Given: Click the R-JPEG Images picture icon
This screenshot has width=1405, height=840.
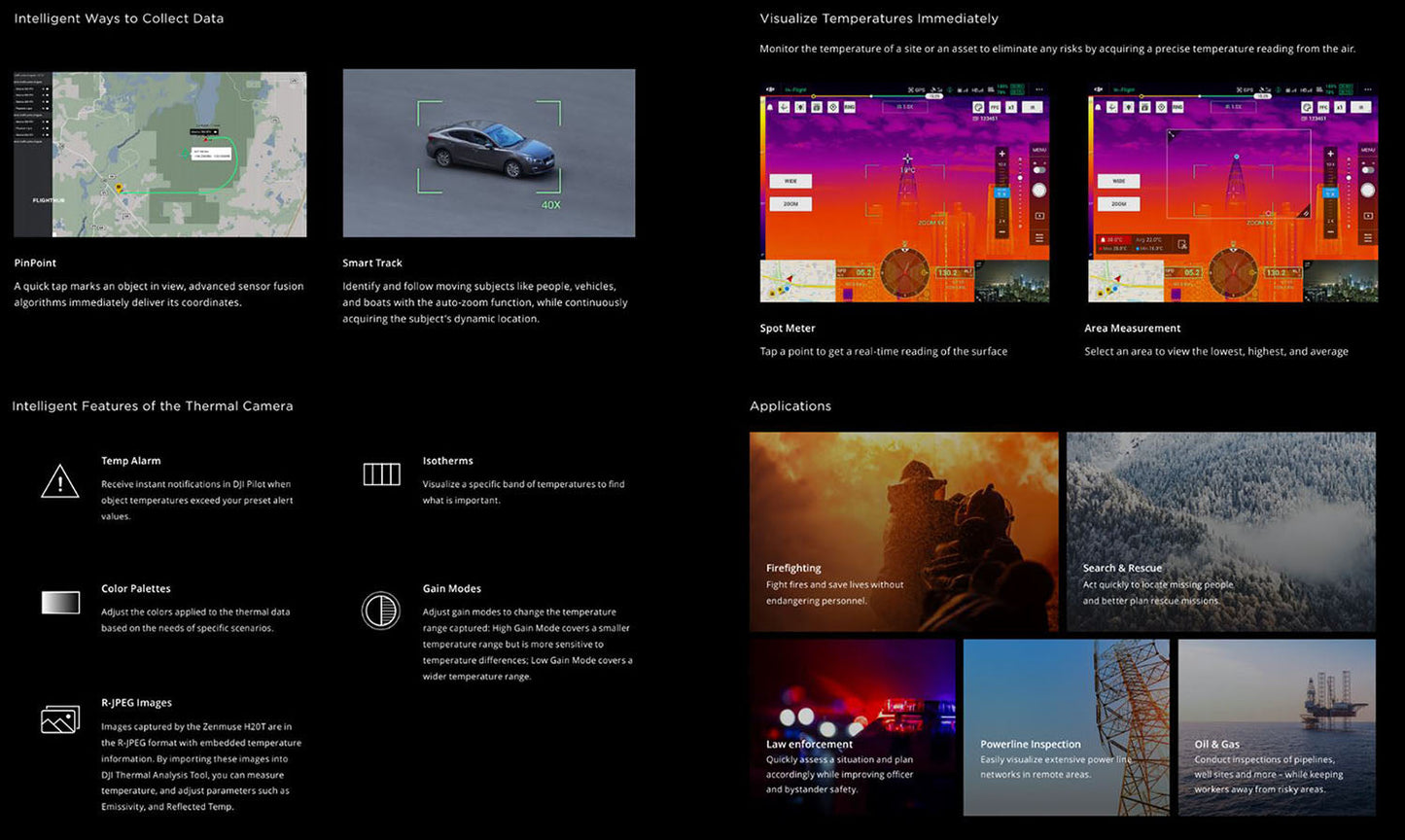Looking at the screenshot, I should pyautogui.click(x=60, y=719).
